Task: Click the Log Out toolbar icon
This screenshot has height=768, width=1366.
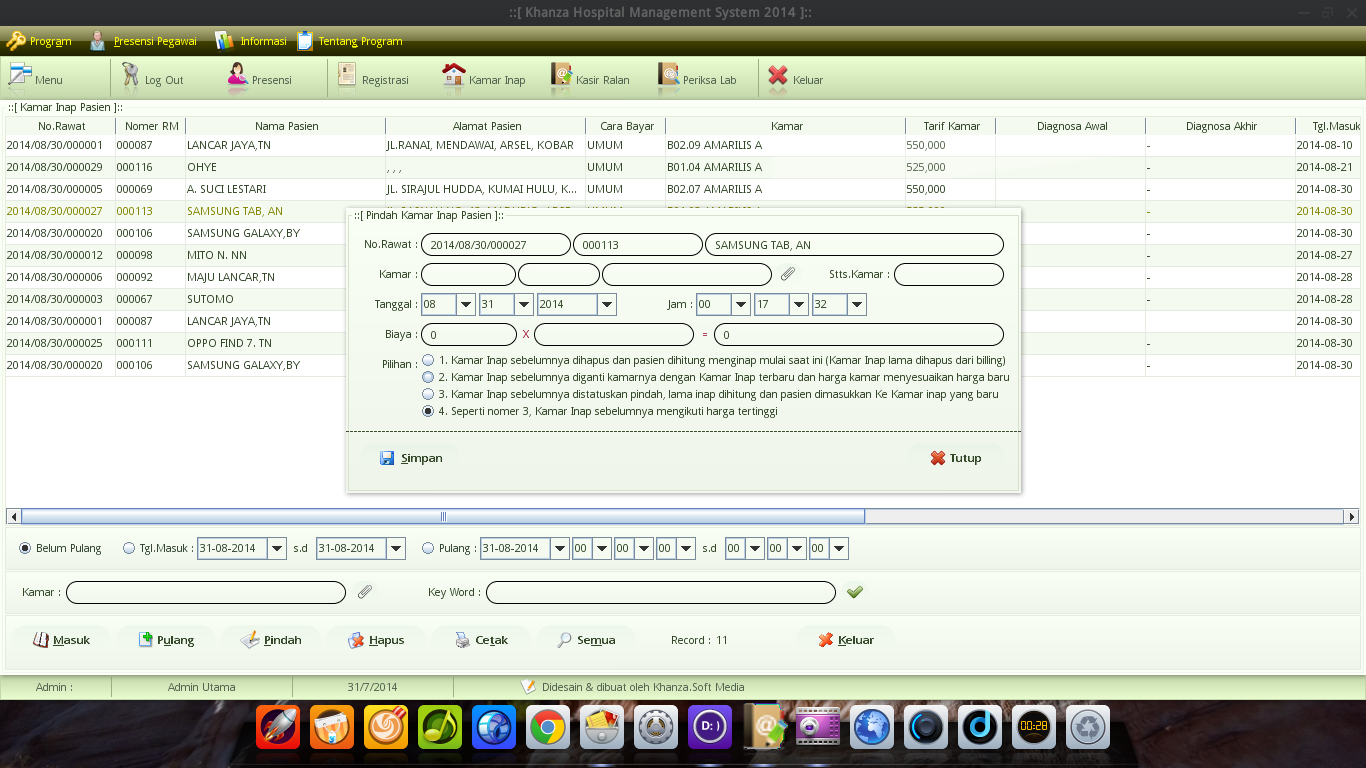Action: 155,77
